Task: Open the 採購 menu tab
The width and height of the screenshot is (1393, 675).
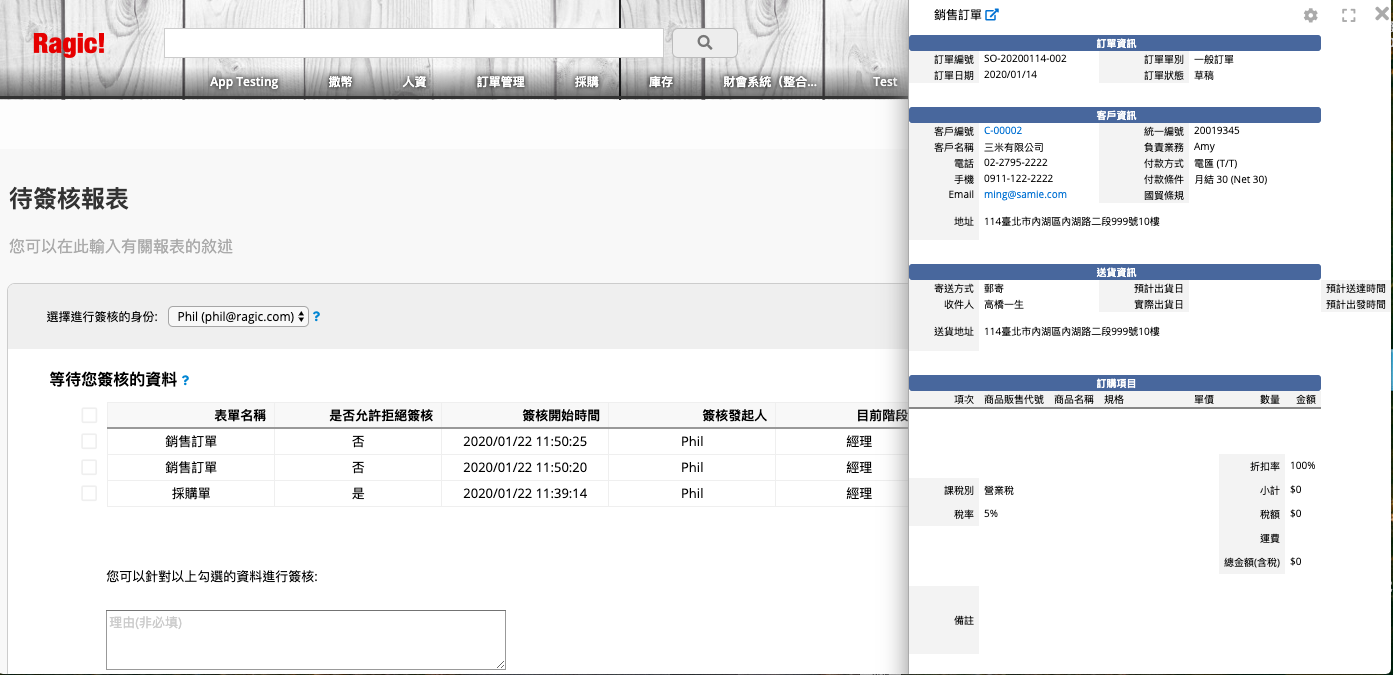Action: pyautogui.click(x=586, y=82)
